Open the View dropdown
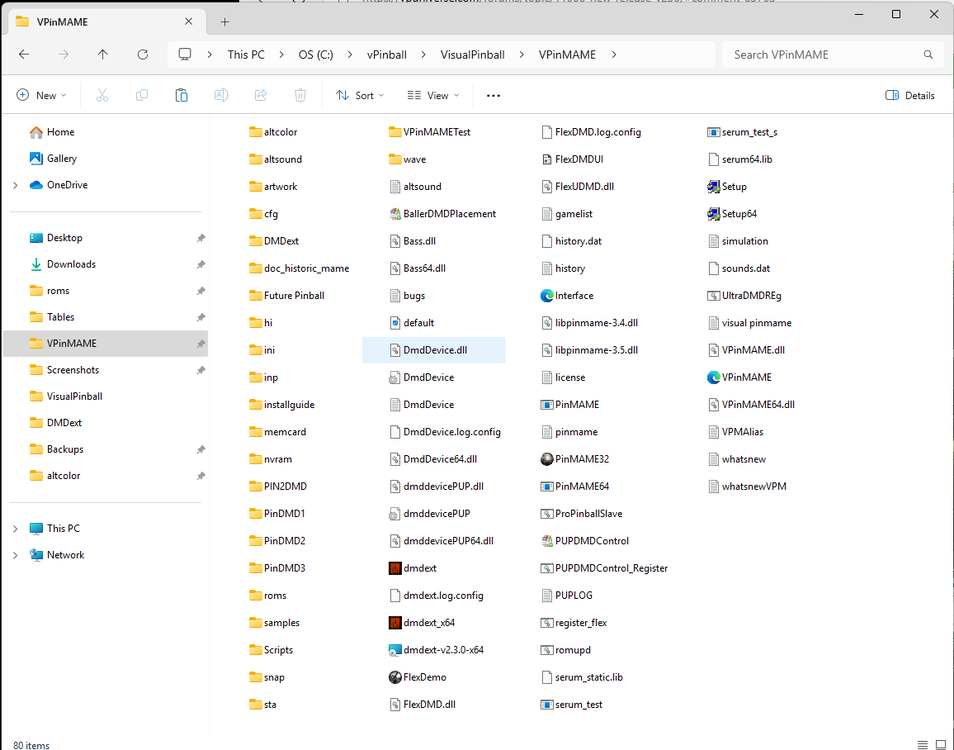 tap(433, 95)
